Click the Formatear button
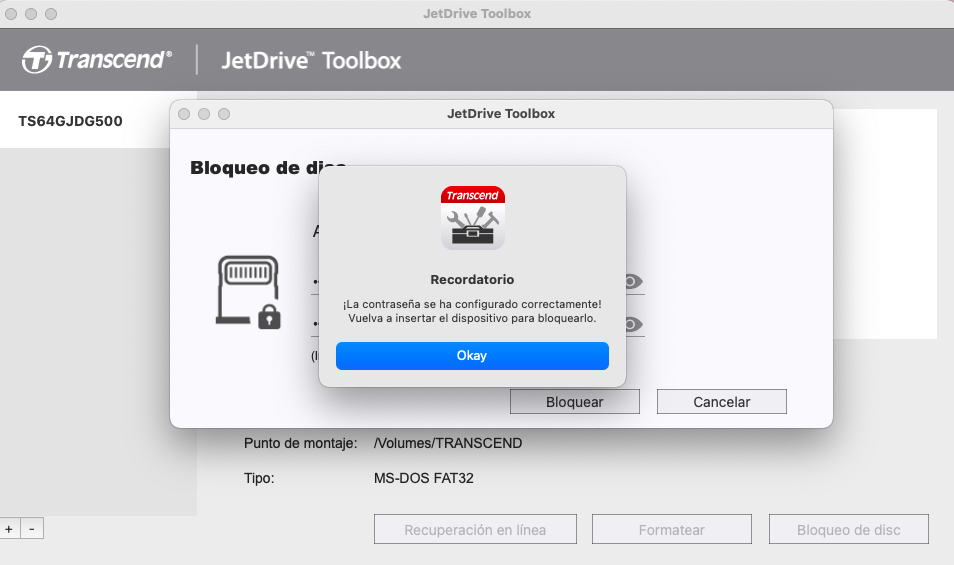Viewport: 954px width, 565px height. (x=672, y=530)
